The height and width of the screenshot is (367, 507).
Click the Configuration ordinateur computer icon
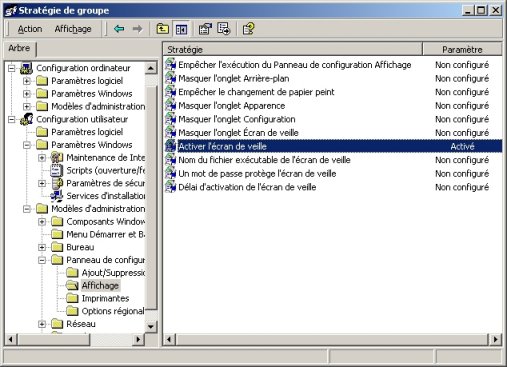[27, 68]
